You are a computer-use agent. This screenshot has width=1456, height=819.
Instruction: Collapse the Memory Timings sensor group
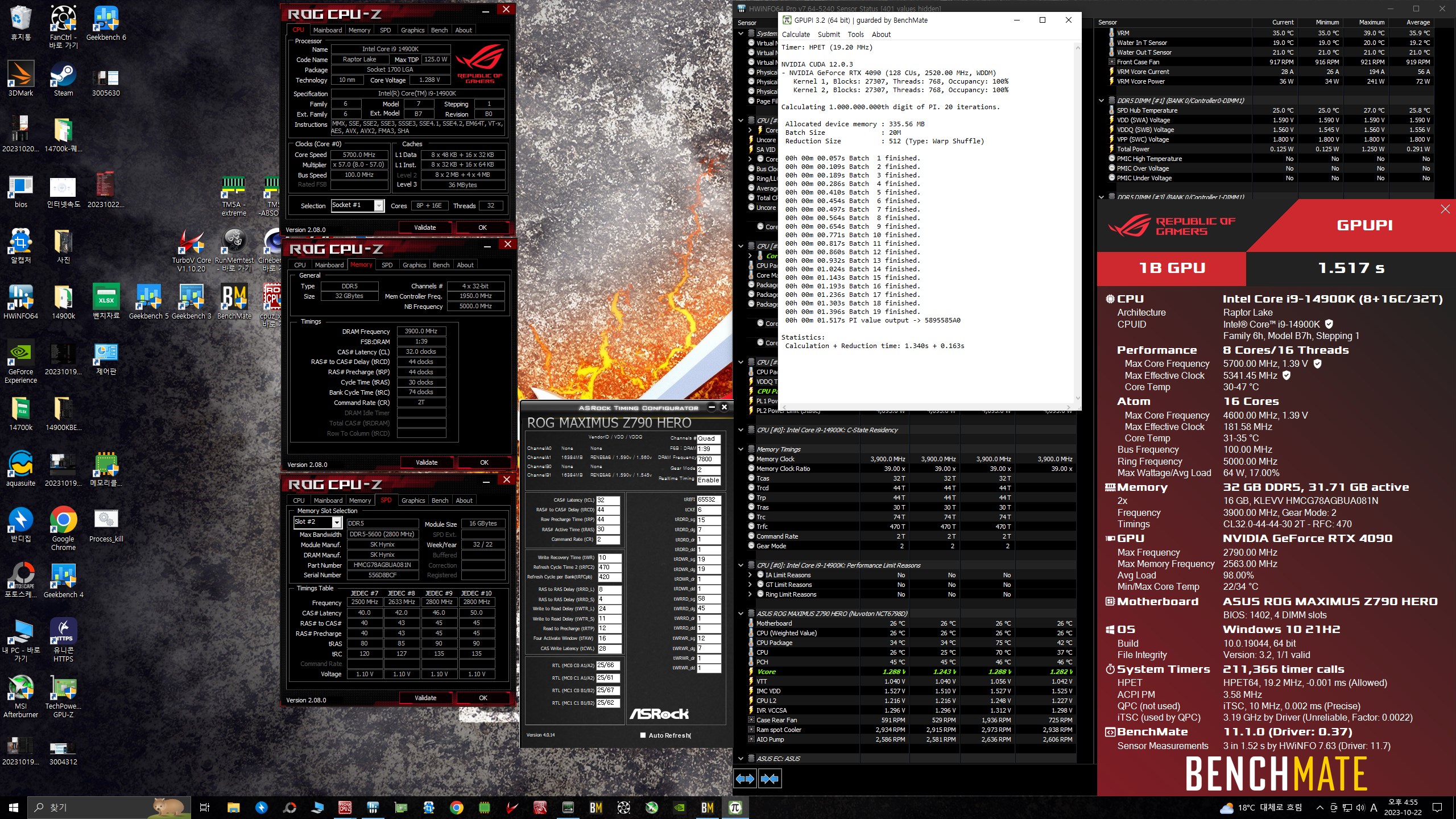(741, 449)
